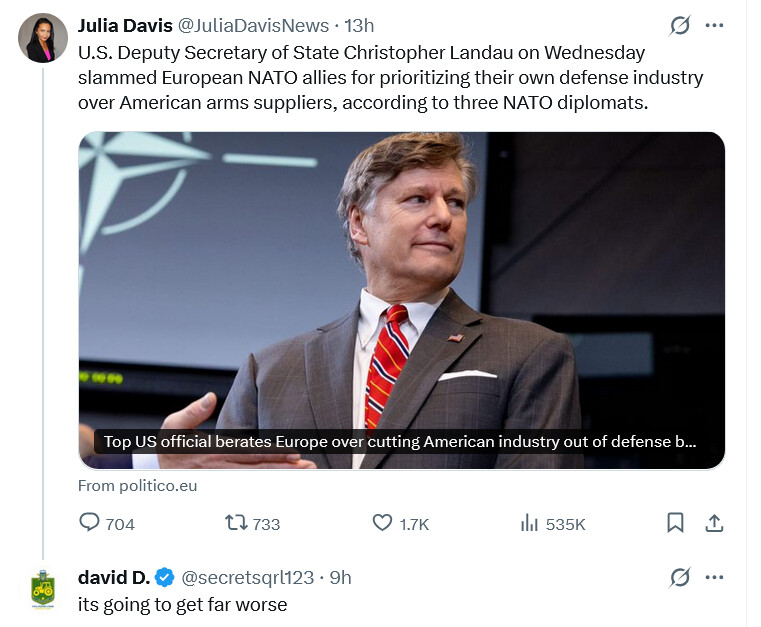Repost Julia Davis's tweet using the retweet icon

[x=236, y=523]
